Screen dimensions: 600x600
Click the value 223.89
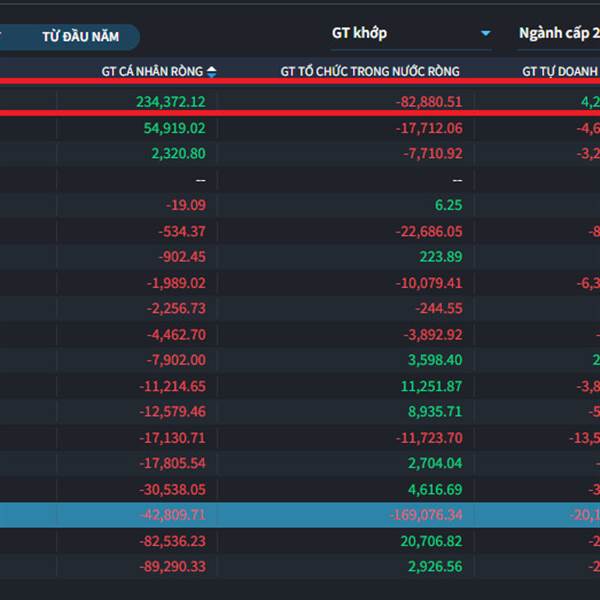[441, 257]
